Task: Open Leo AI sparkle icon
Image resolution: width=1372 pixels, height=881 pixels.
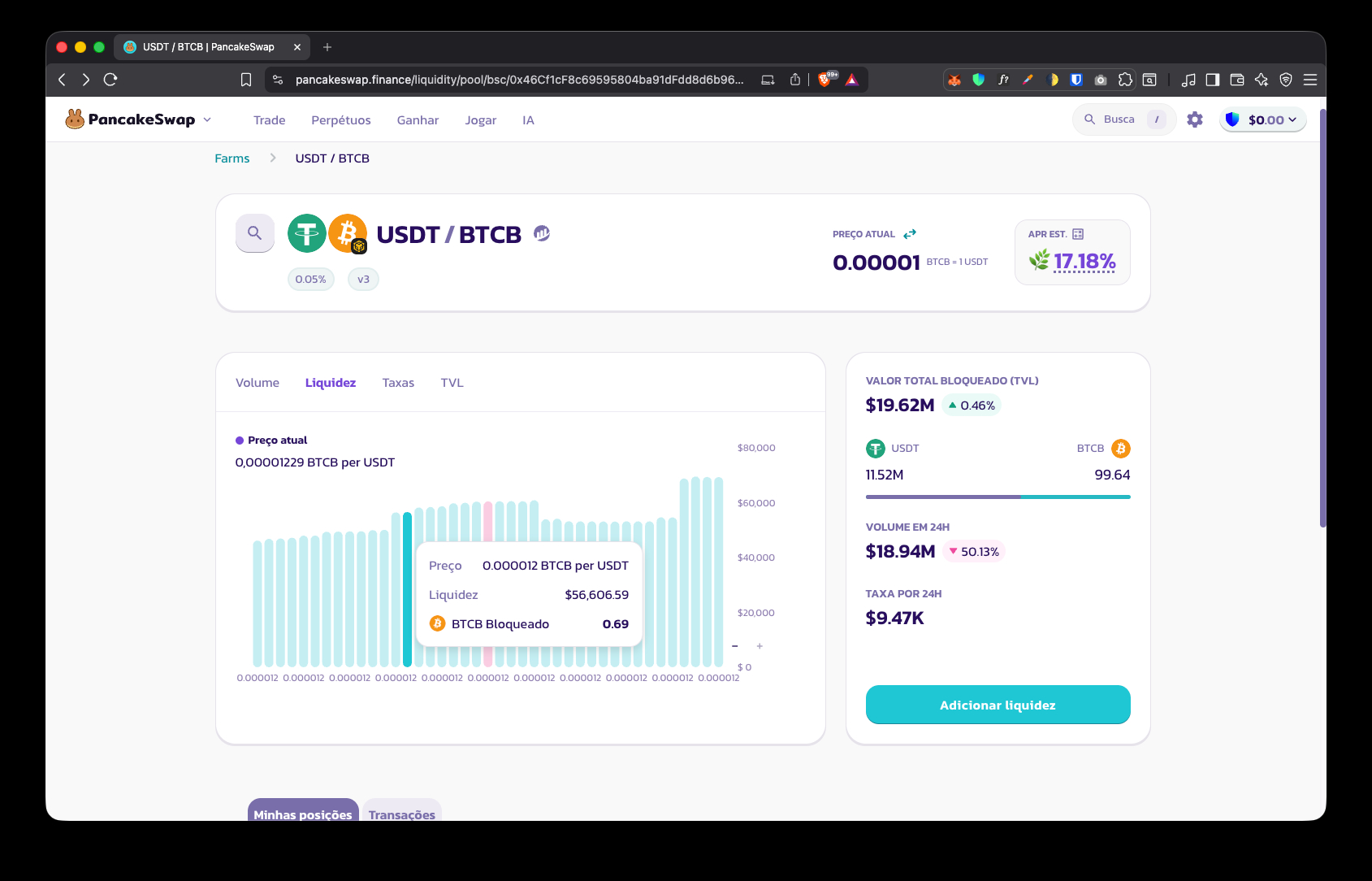Action: 1262,80
